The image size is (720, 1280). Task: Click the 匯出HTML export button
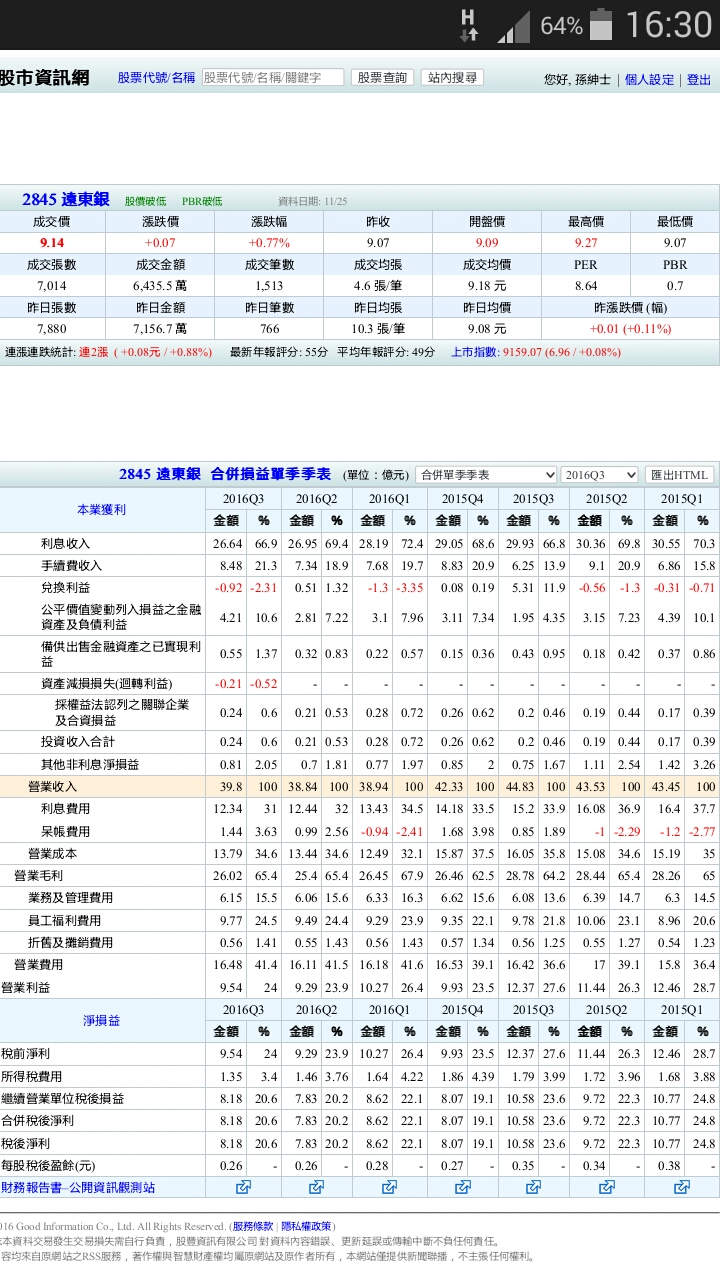click(x=679, y=475)
